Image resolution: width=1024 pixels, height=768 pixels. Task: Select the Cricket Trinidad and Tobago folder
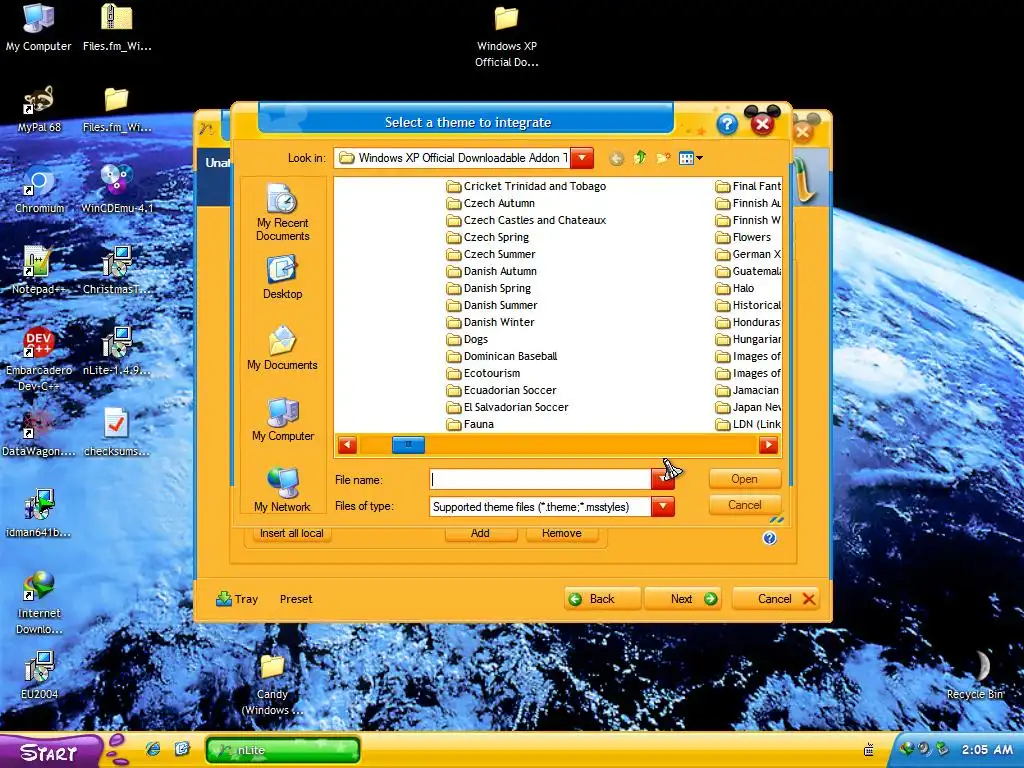[526, 186]
